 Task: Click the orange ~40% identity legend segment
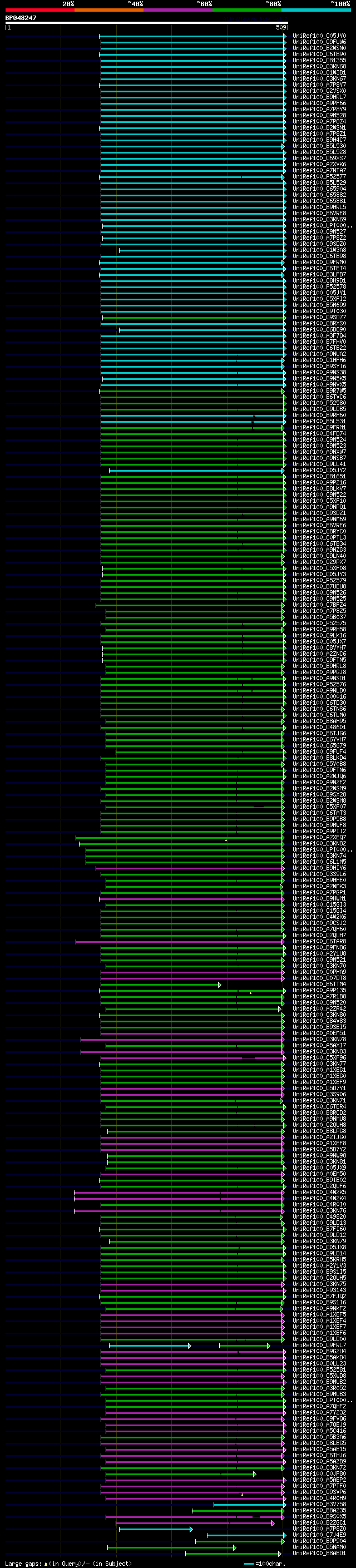point(109,11)
